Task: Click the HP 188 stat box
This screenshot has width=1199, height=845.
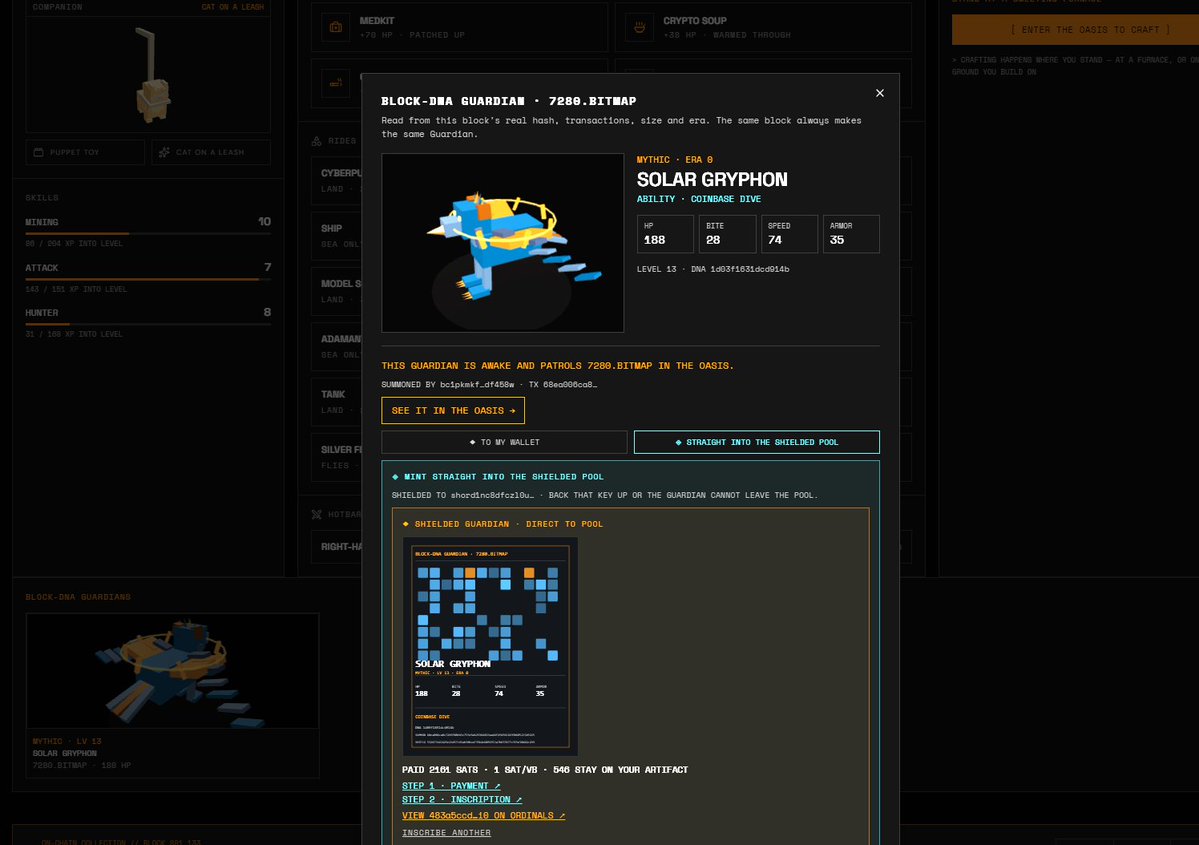Action: [665, 234]
